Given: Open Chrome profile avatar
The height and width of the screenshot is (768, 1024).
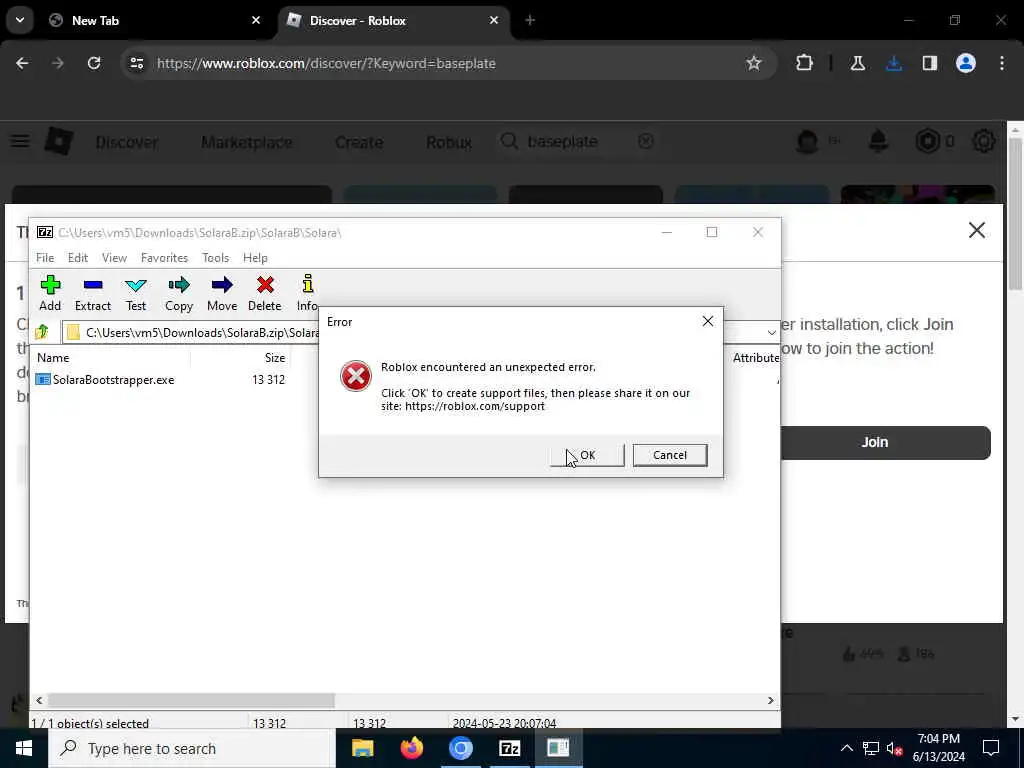Looking at the screenshot, I should pyautogui.click(x=966, y=63).
